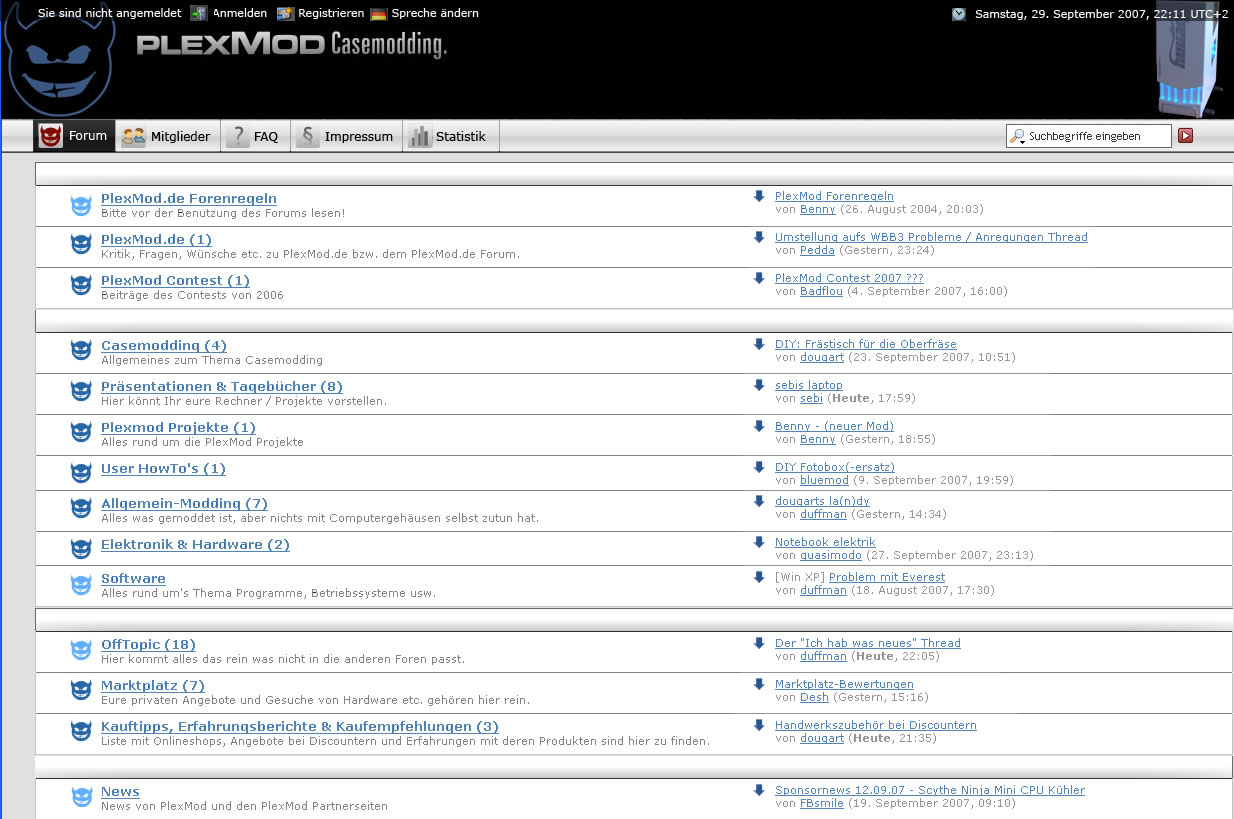Click the devil icon next to Software forum
This screenshot has height=819, width=1234.
coord(81,585)
